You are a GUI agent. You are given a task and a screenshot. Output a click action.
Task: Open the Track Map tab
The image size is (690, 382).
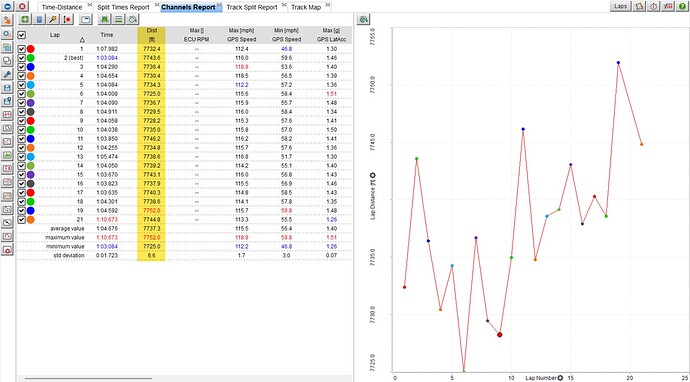point(306,7)
